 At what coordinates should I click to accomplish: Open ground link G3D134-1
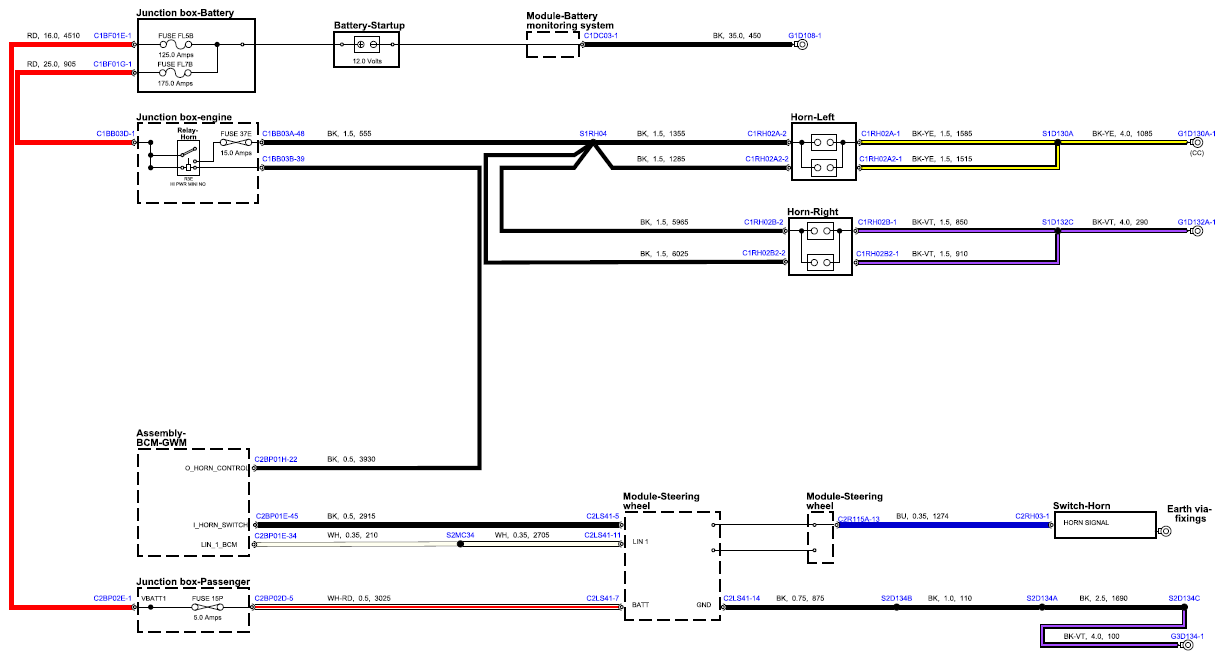pyautogui.click(x=1187, y=636)
